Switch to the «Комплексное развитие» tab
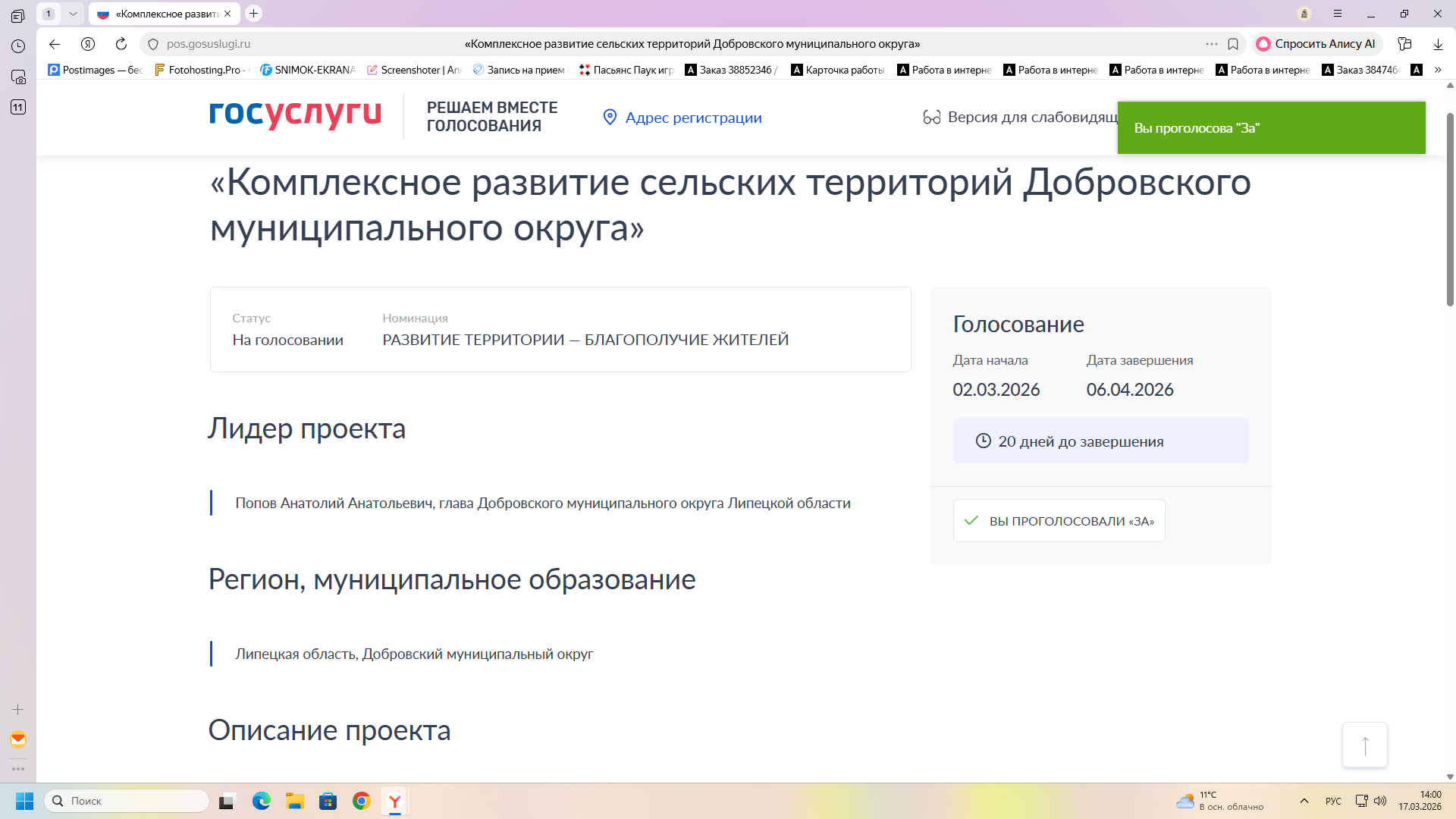 (x=164, y=14)
